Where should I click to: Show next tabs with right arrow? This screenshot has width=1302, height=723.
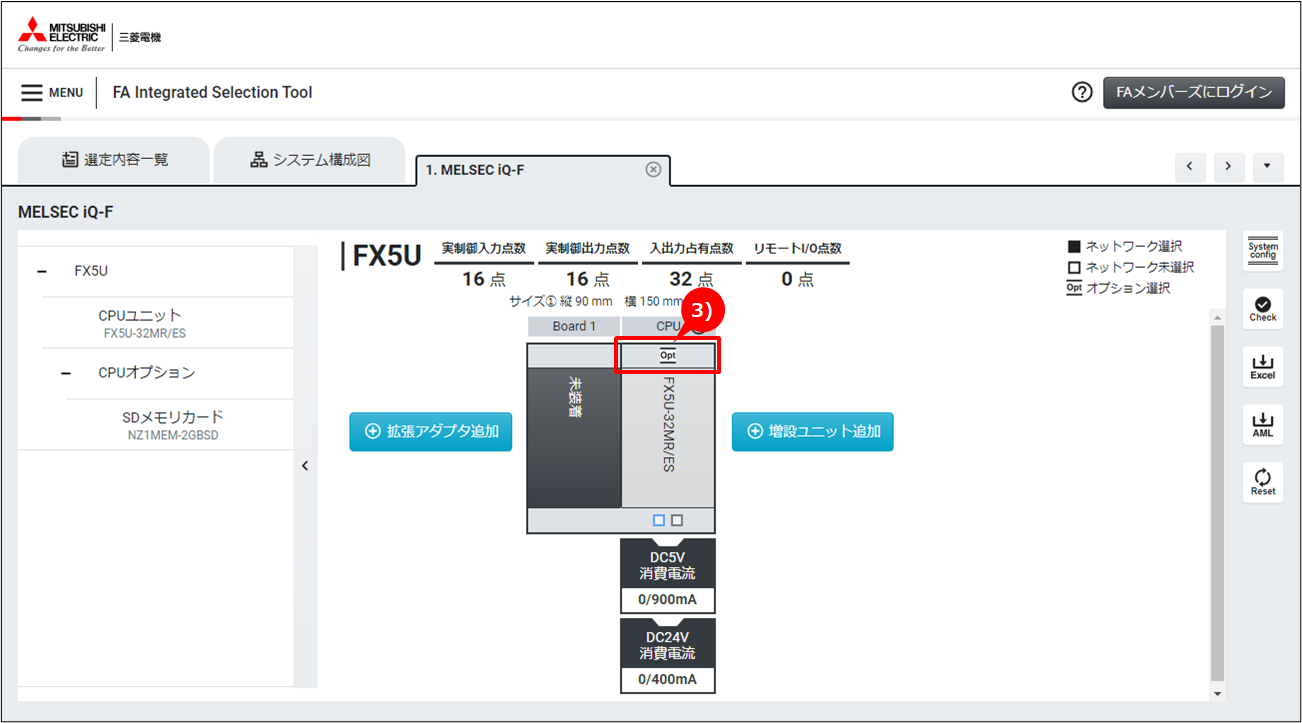1229,167
